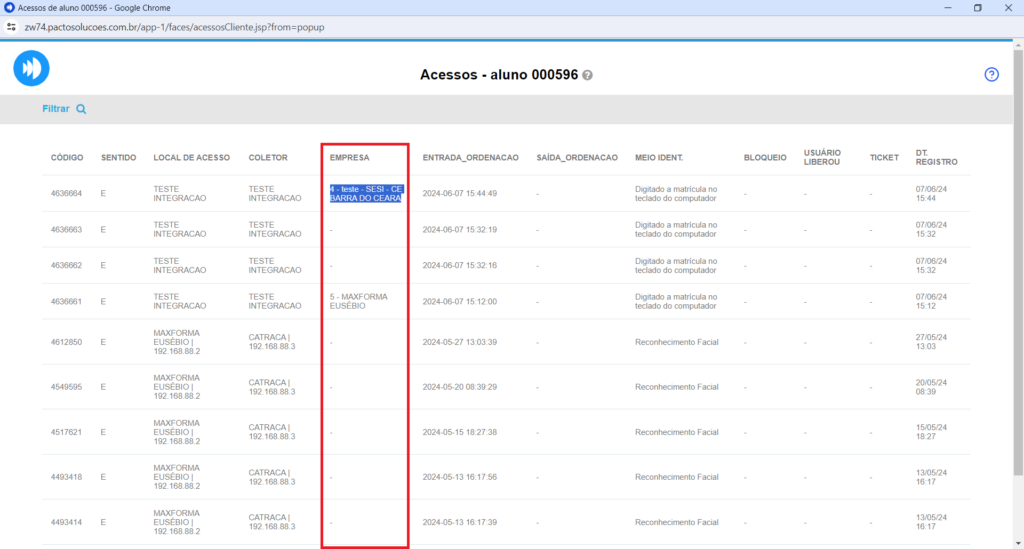Click the EMPRESA column header
Viewport: 1024px width, 549px height.
click(x=350, y=158)
